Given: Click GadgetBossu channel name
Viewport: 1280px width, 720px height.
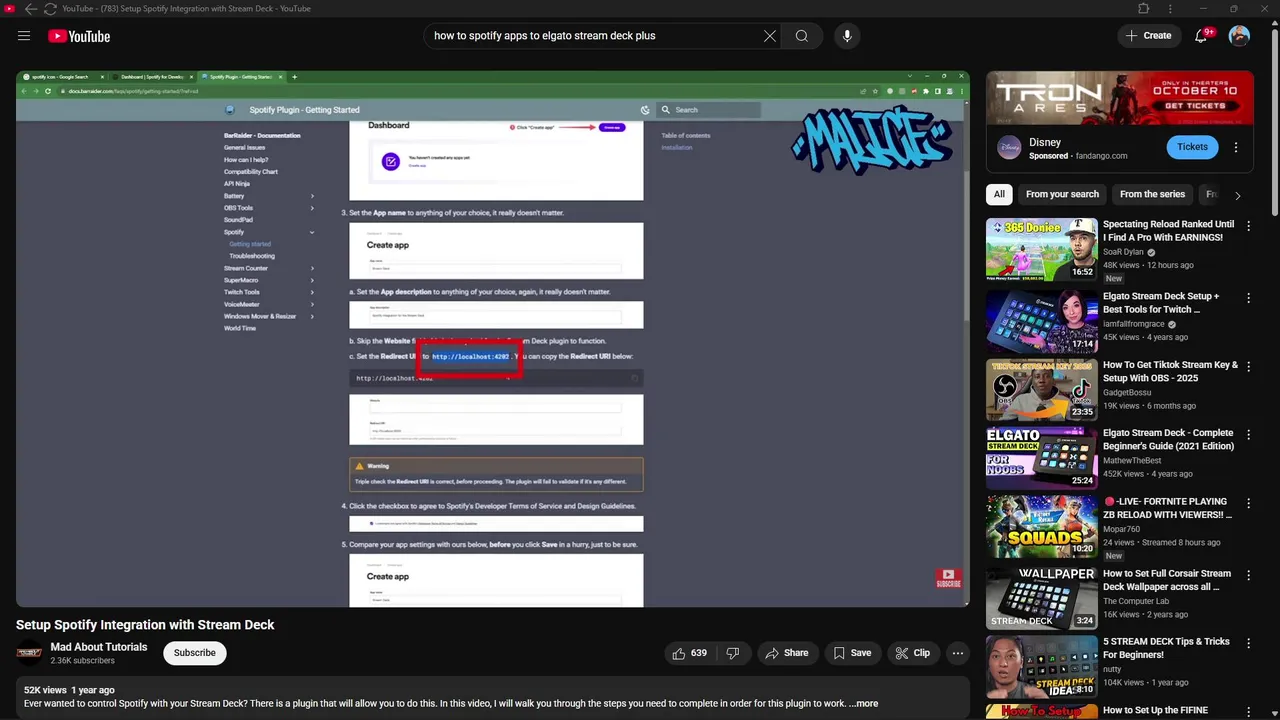Looking at the screenshot, I should coord(1127,393).
